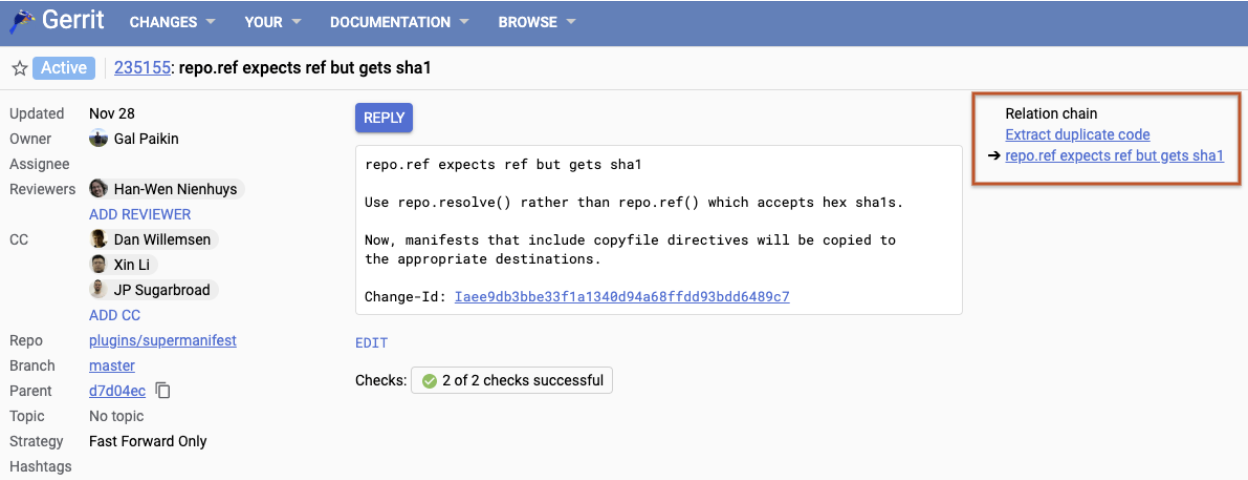The height and width of the screenshot is (480, 1248).
Task: Open the Extract duplicate code change
Action: tap(1077, 135)
